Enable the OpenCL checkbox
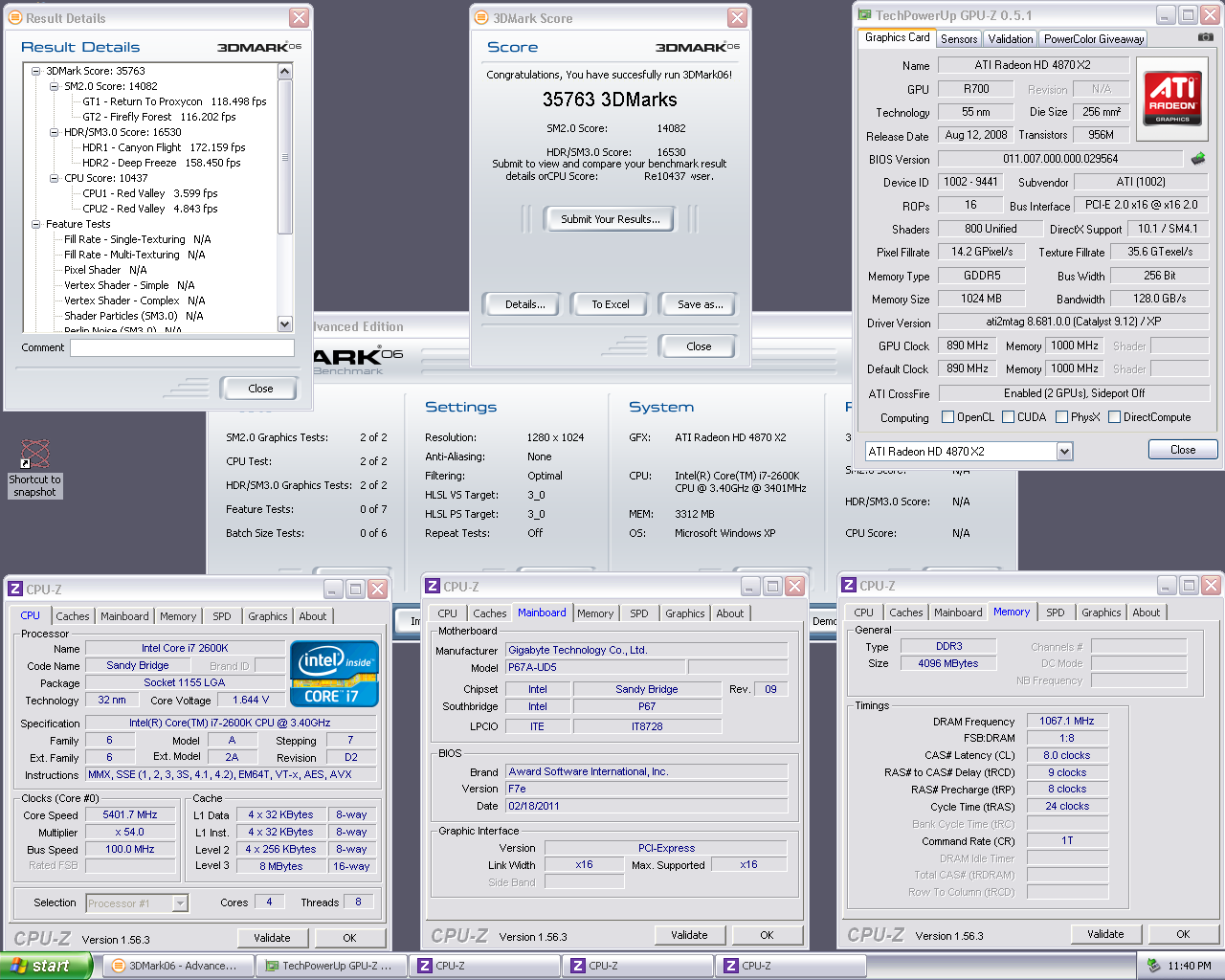 point(947,417)
